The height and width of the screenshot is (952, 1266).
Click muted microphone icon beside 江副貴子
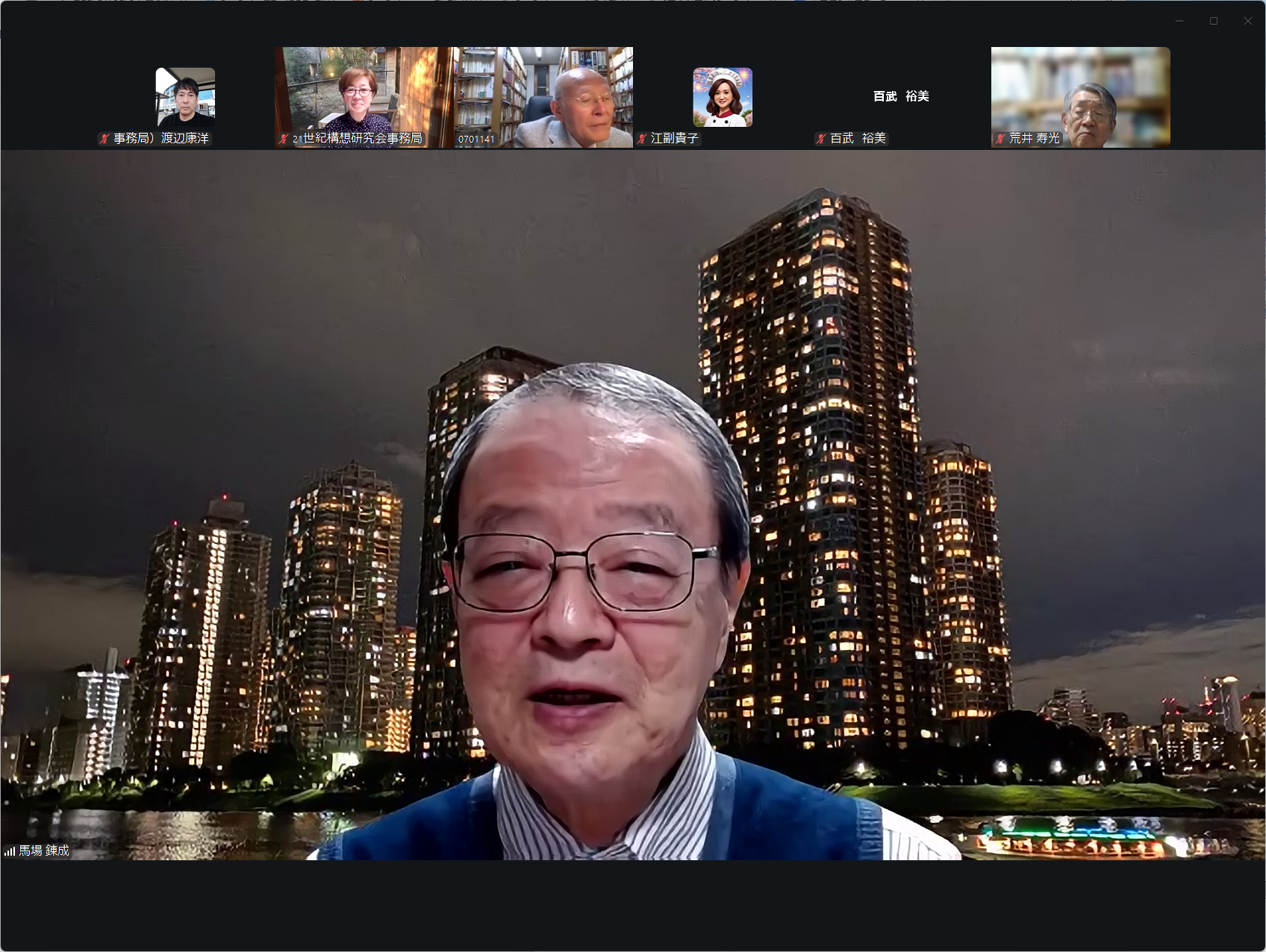642,139
